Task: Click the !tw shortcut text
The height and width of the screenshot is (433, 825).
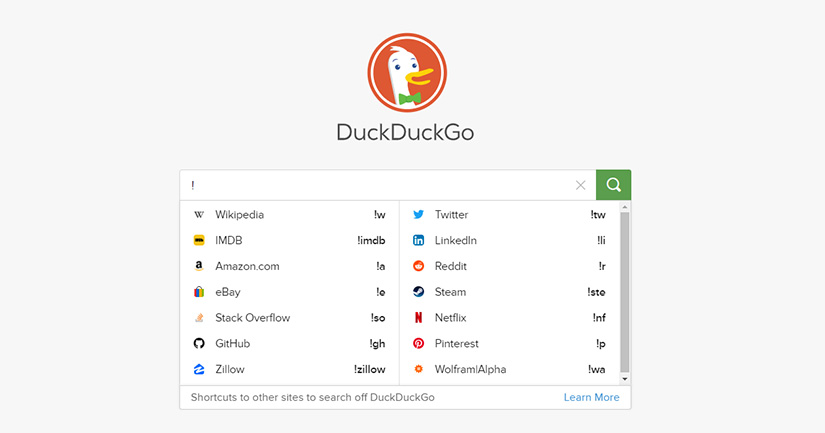Action: click(x=598, y=215)
